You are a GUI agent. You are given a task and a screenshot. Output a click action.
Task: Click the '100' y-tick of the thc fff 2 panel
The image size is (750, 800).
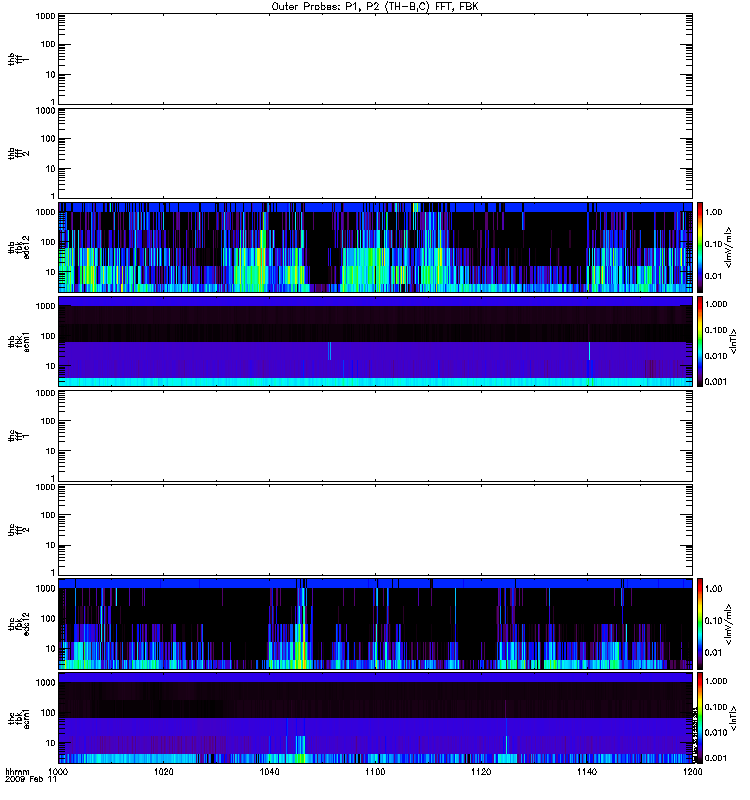click(48, 515)
